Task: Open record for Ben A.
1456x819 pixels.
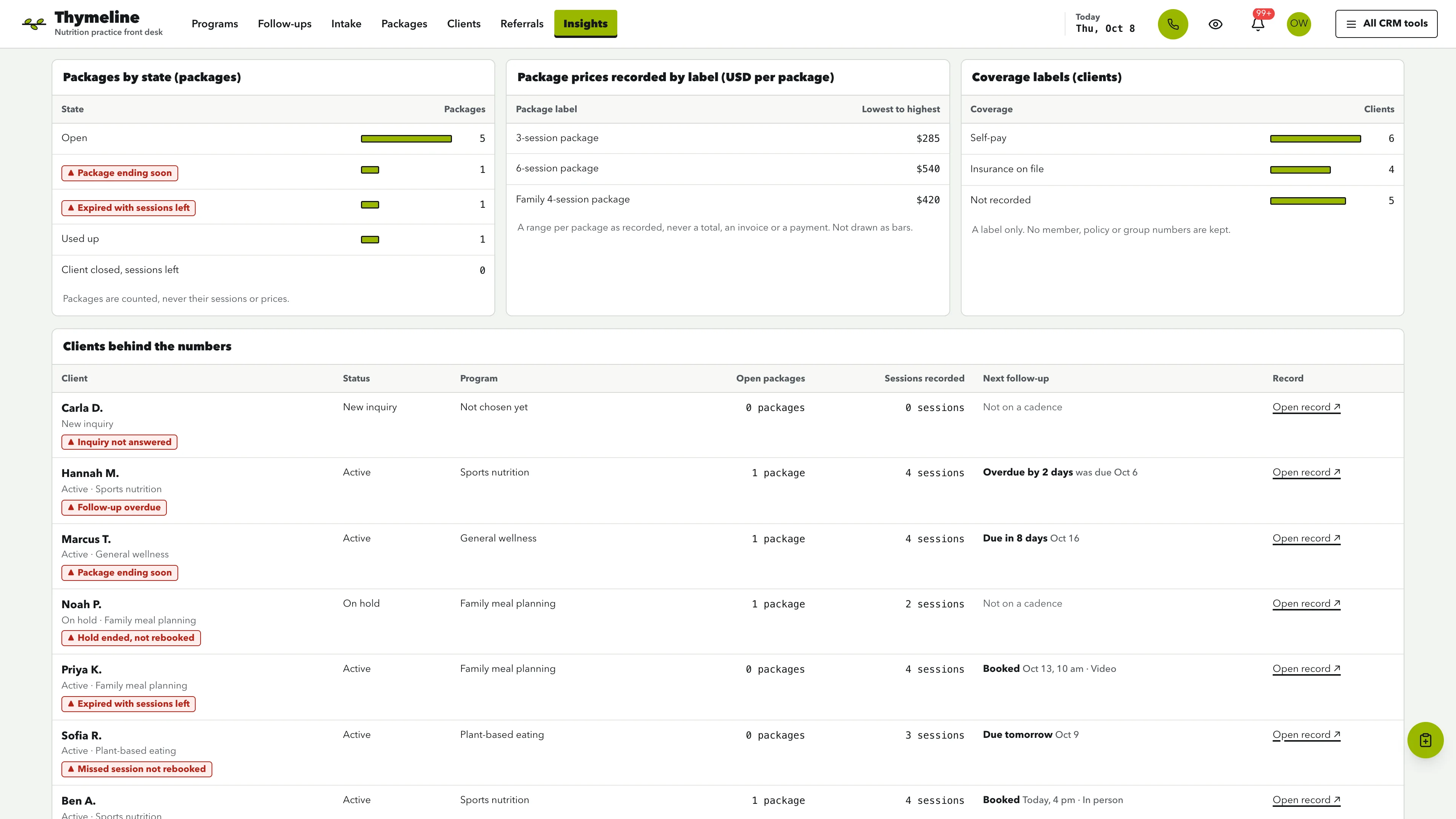Action: click(1306, 800)
